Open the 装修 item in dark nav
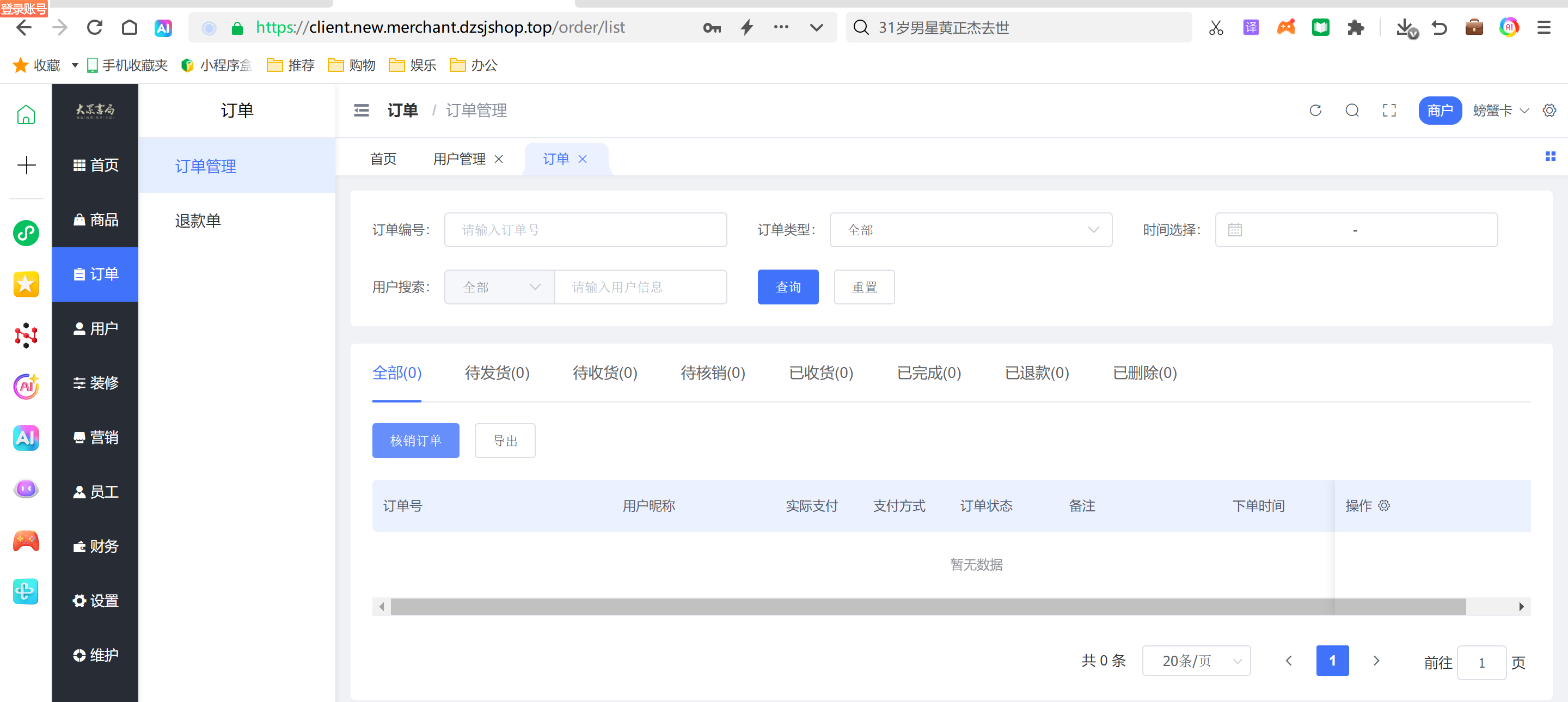Viewport: 1568px width, 702px height. tap(96, 383)
